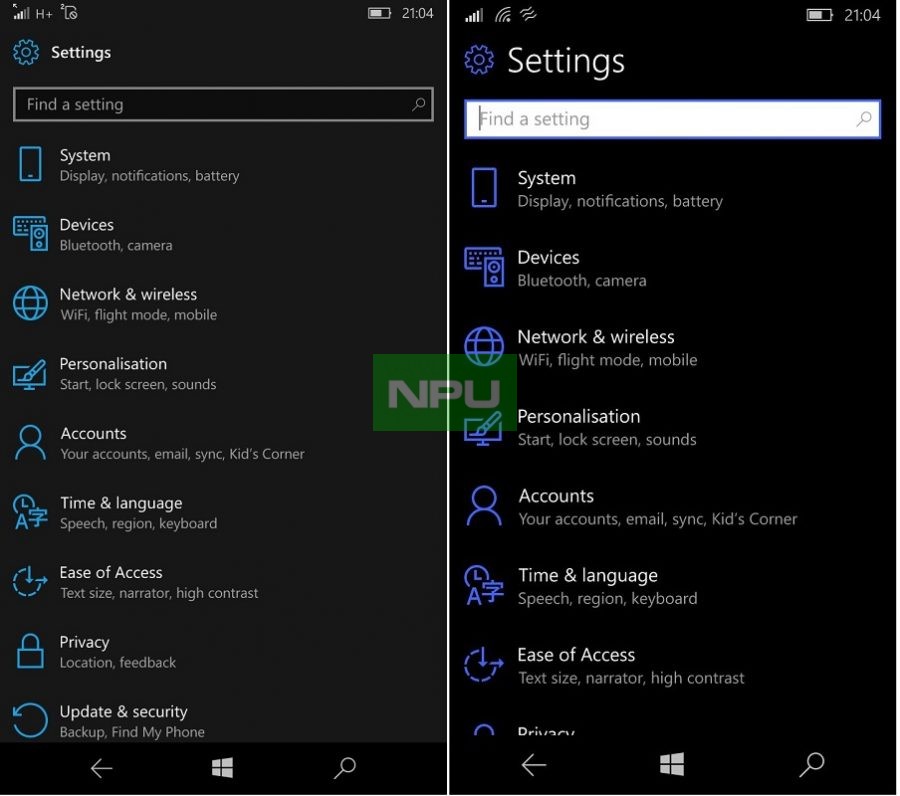Tap Personalisation icon in left screen
This screenshot has width=900, height=796.
tap(30, 374)
